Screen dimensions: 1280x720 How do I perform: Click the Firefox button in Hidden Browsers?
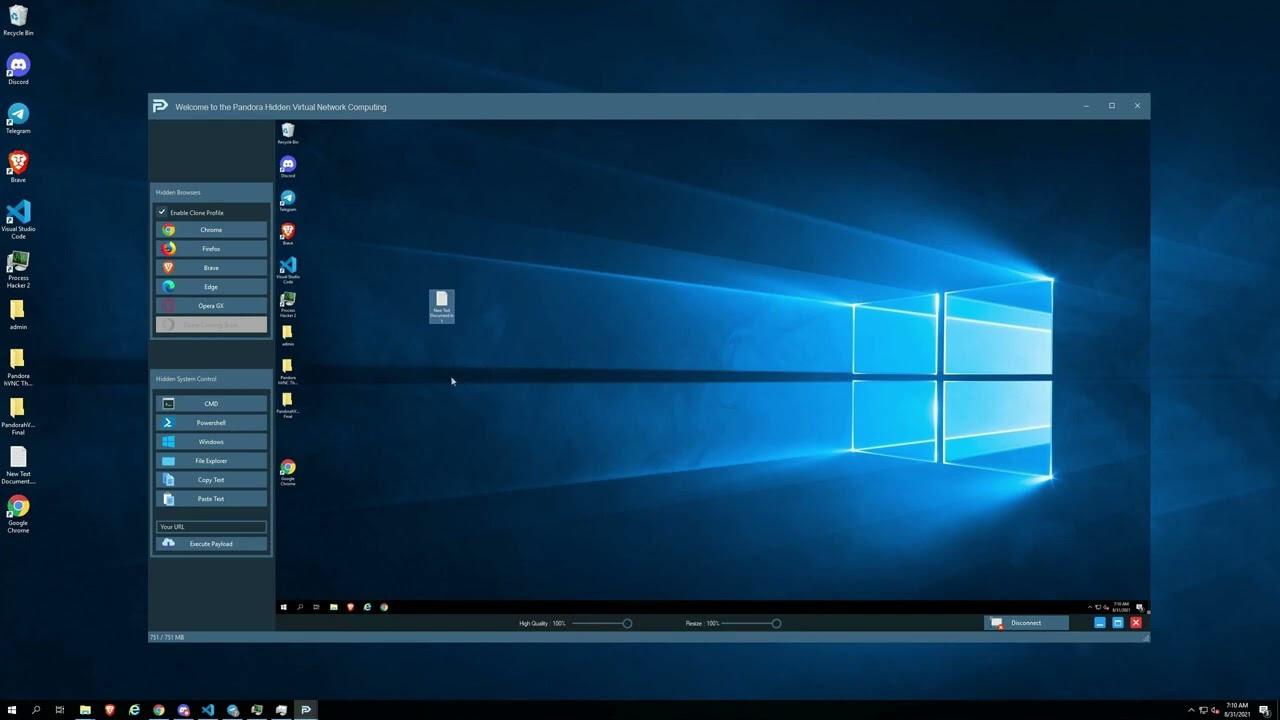point(211,249)
